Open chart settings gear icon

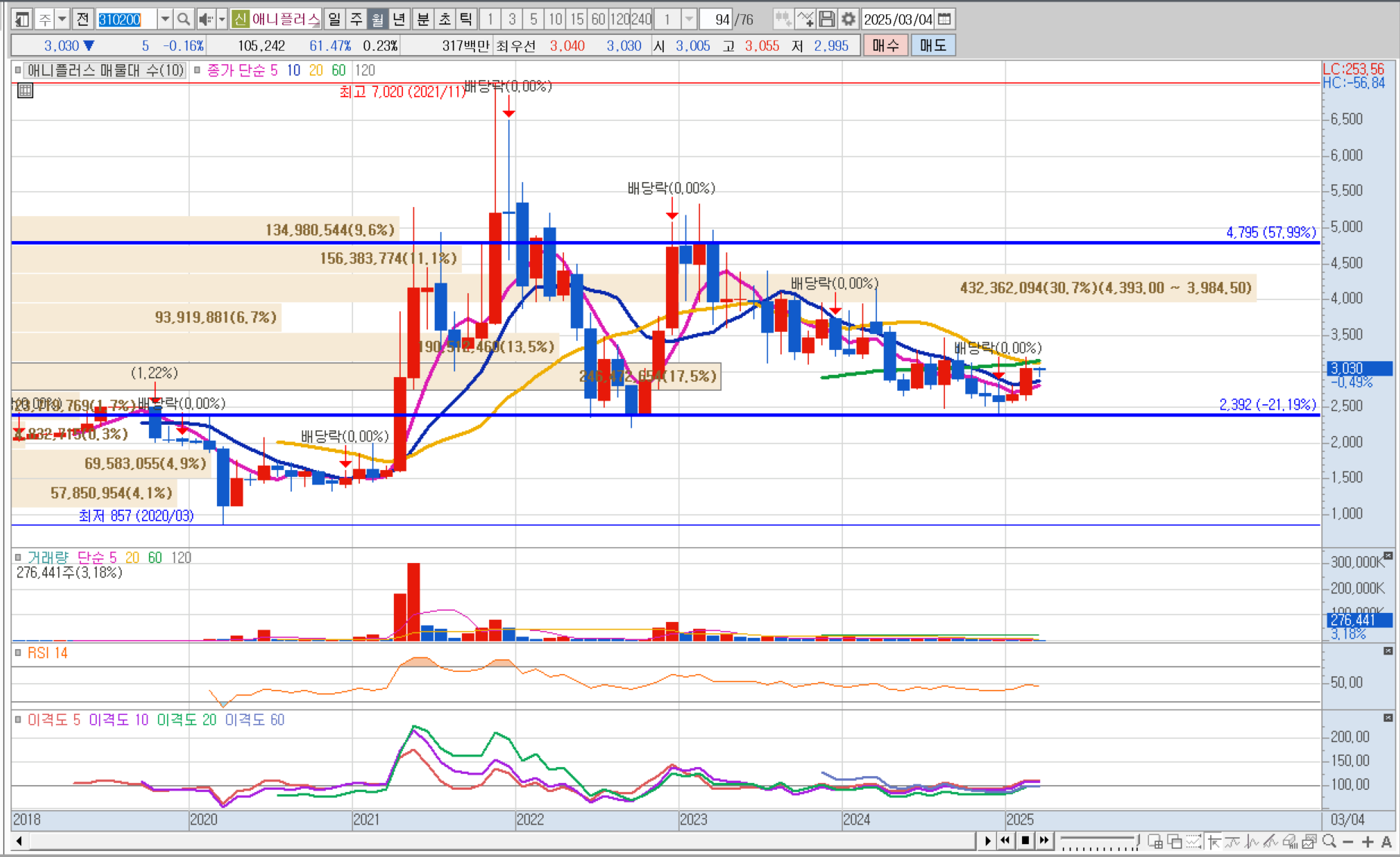(x=848, y=19)
